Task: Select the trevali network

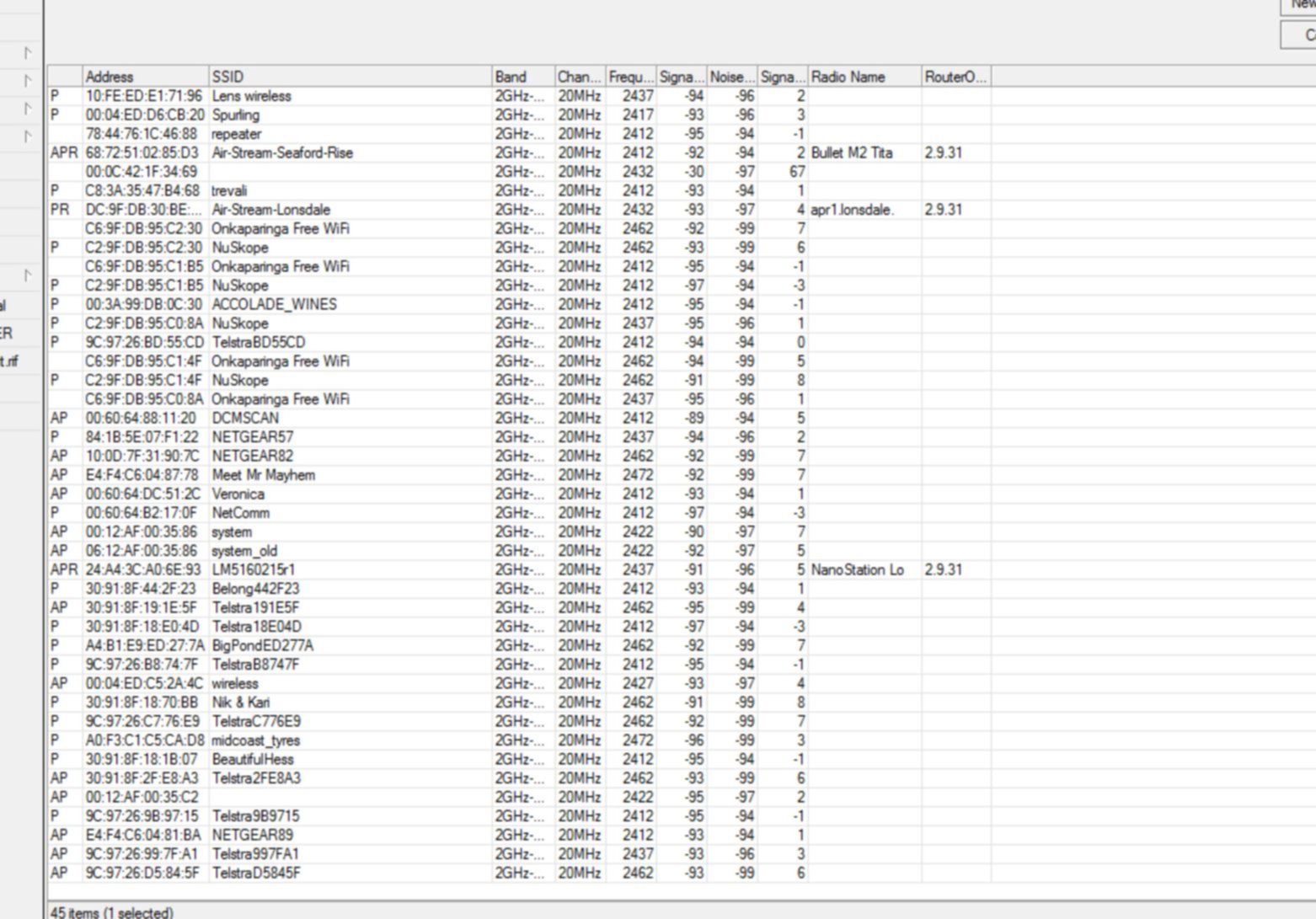Action: 228,190
